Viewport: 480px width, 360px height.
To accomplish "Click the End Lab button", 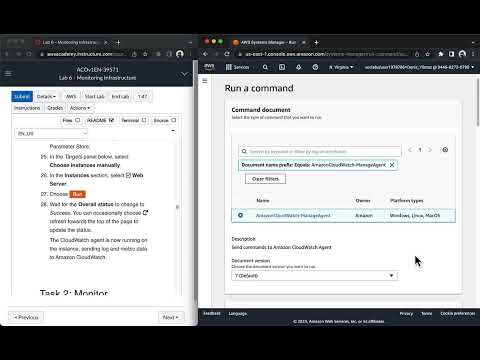I will pos(120,96).
